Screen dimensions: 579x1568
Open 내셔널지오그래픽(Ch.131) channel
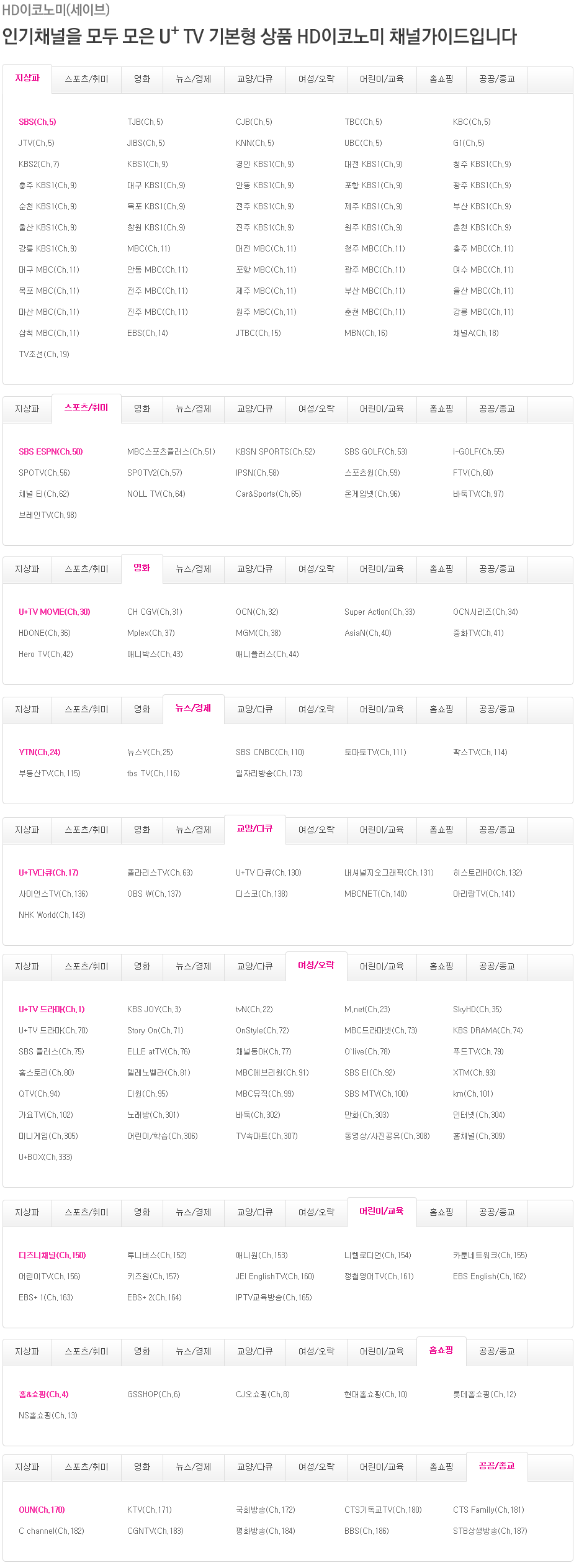pyautogui.click(x=389, y=873)
